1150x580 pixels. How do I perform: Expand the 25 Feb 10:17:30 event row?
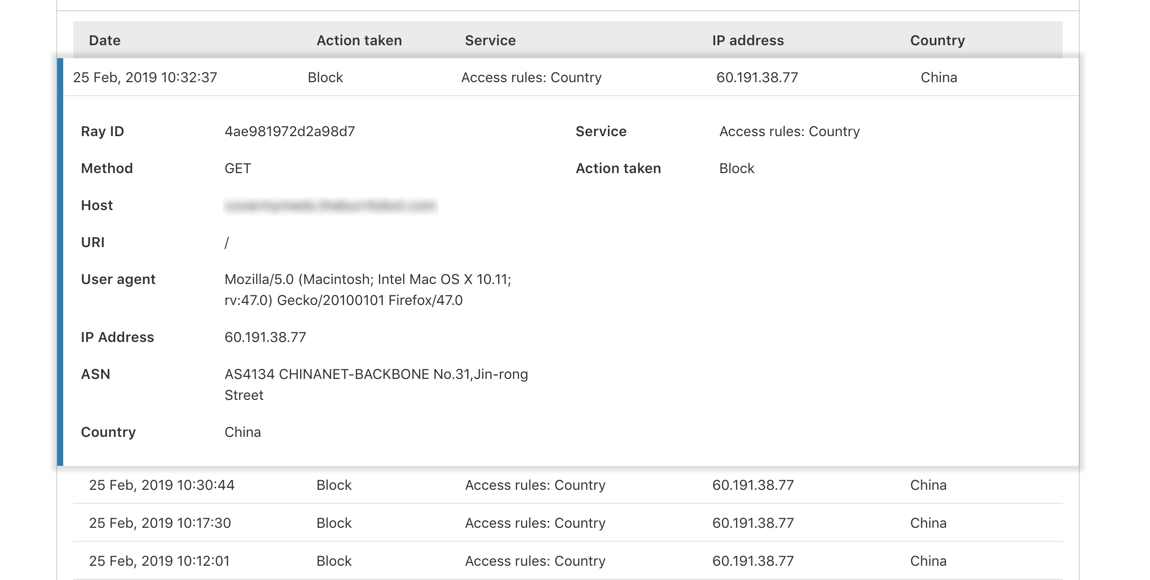click(160, 523)
